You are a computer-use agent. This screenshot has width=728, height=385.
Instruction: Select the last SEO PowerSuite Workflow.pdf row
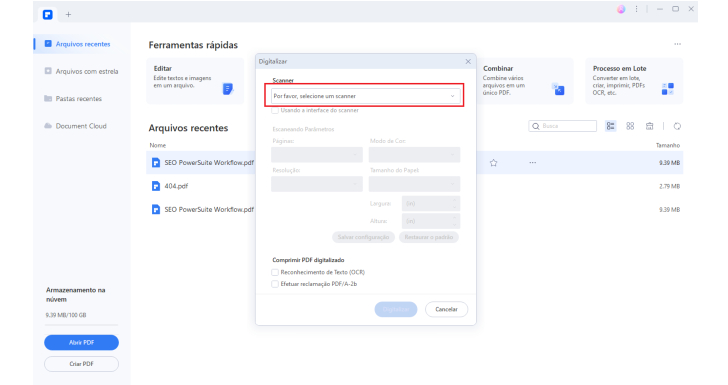[415, 209]
